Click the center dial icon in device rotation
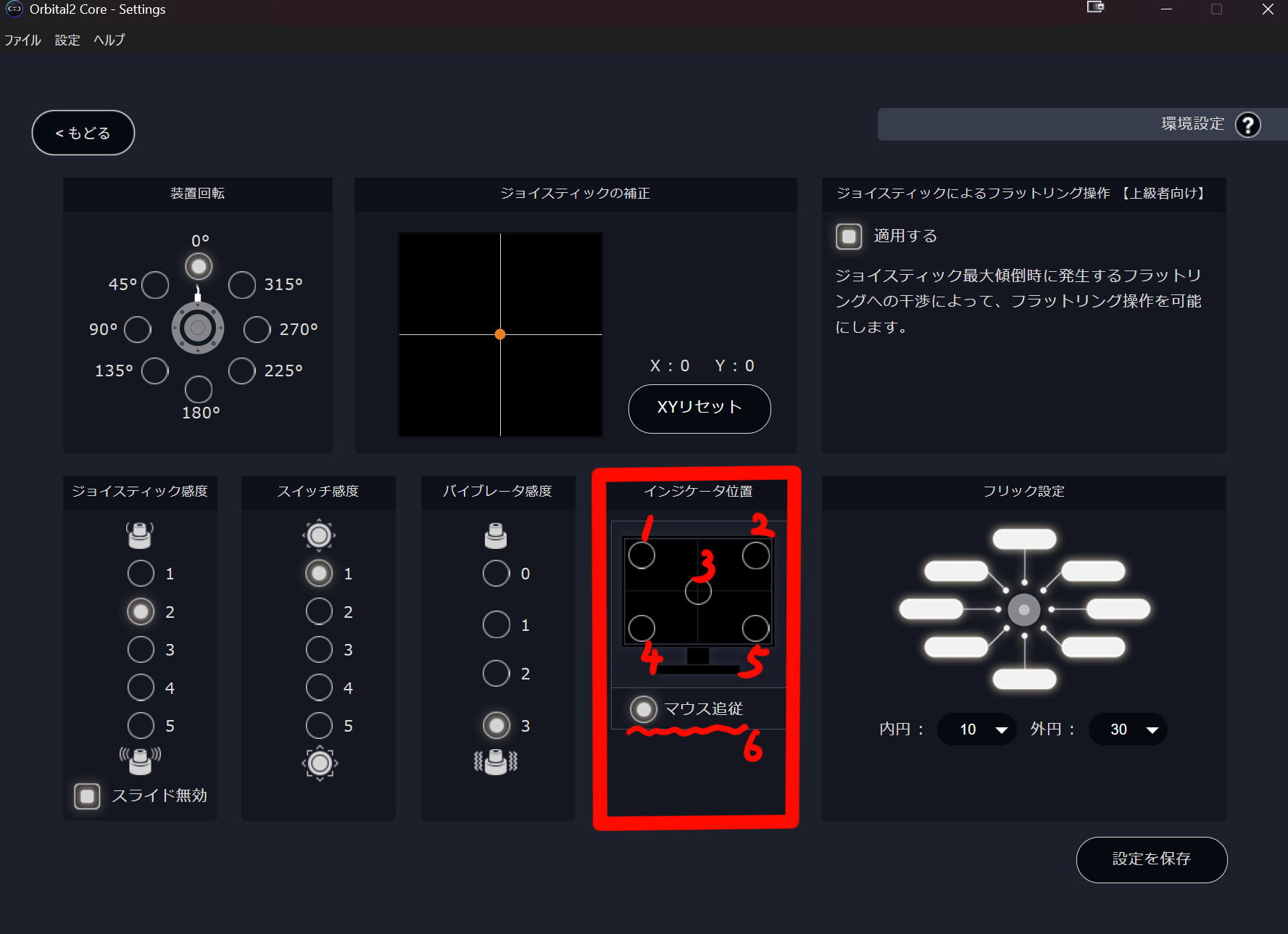The image size is (1288, 934). pos(198,328)
